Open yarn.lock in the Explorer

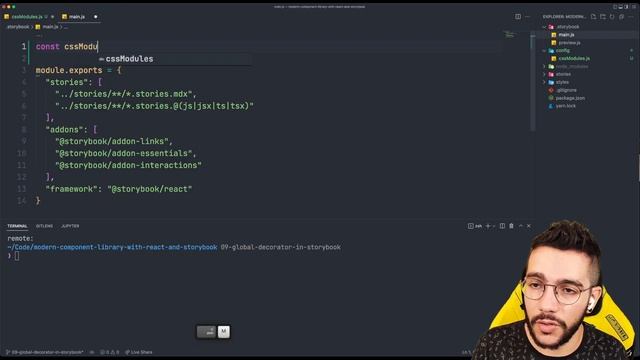[565, 106]
